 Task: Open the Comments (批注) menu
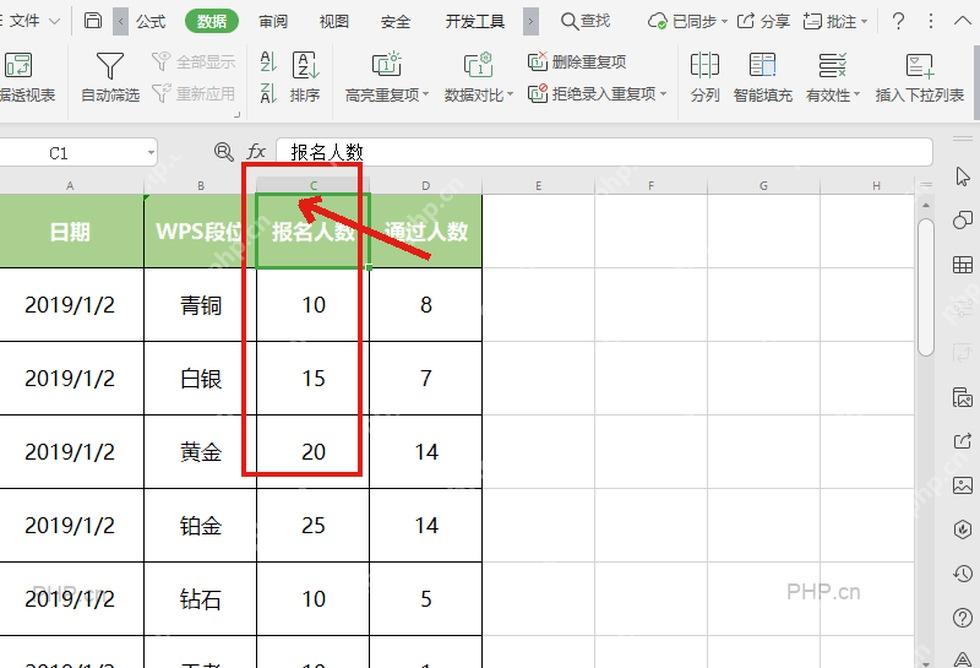click(835, 21)
